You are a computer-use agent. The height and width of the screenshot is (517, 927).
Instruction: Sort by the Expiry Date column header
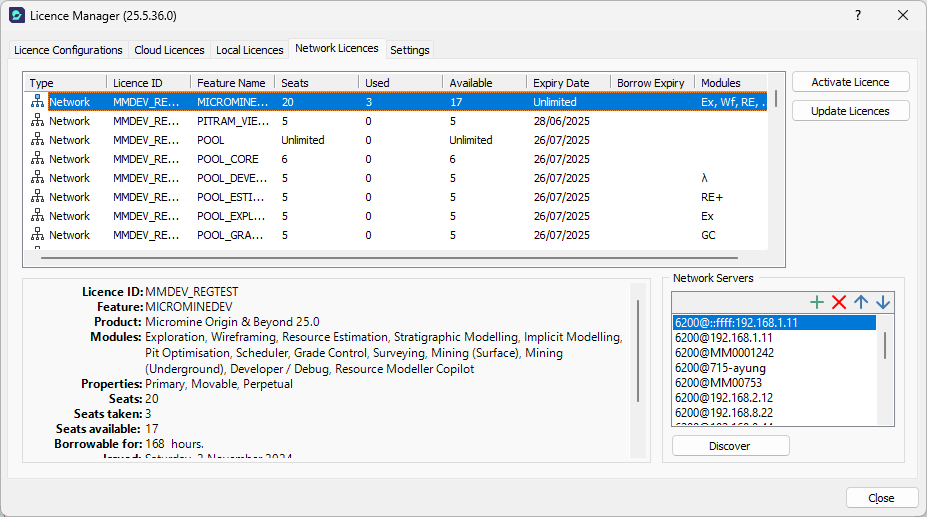568,83
